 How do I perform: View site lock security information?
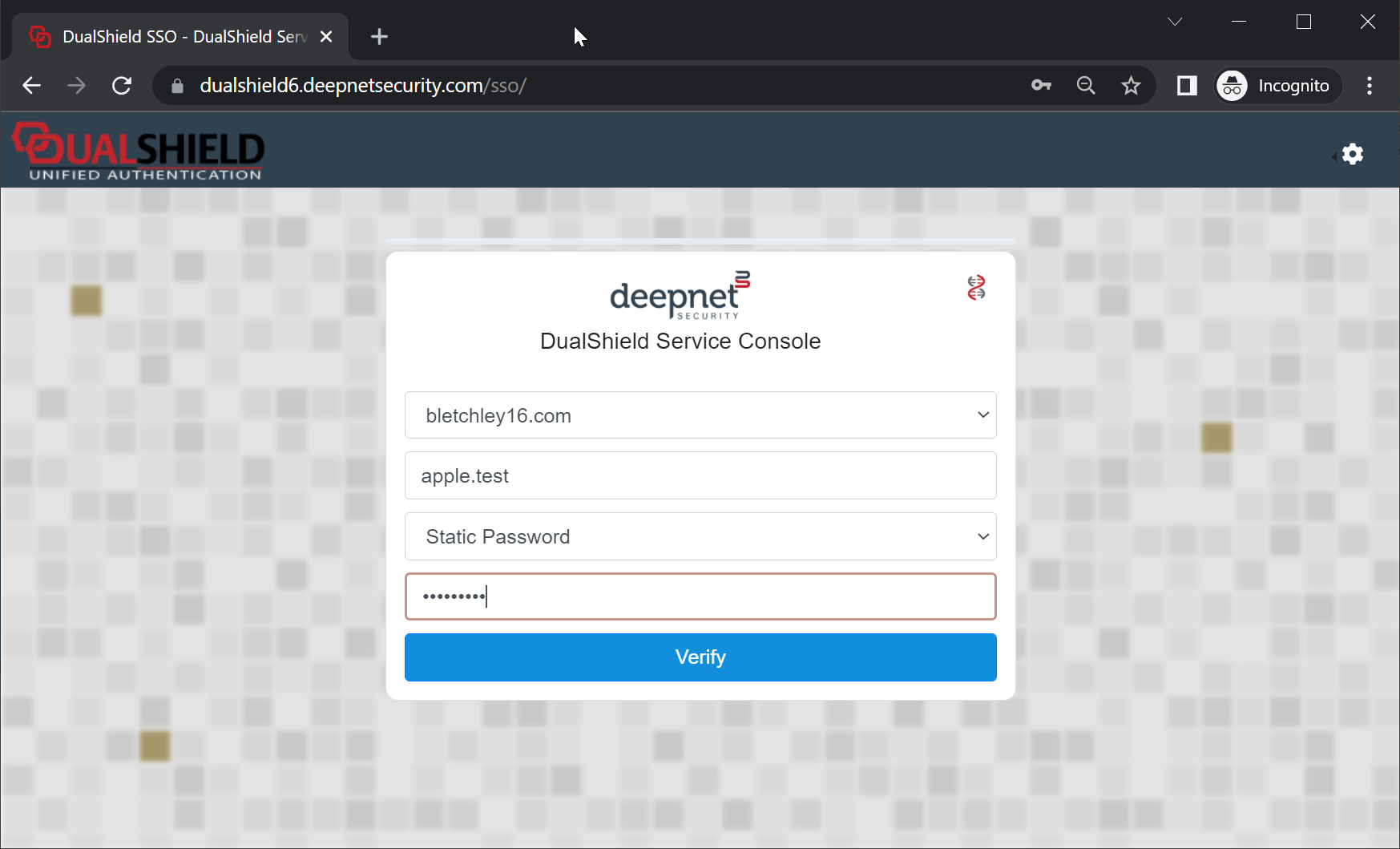click(178, 86)
